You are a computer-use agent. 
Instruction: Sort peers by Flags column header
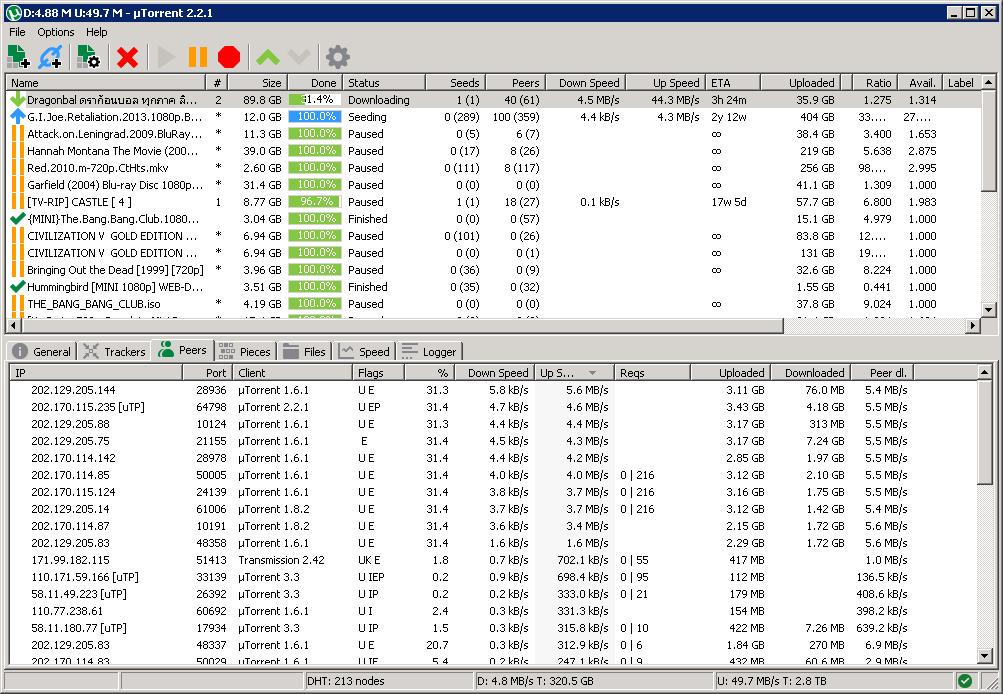[378, 372]
